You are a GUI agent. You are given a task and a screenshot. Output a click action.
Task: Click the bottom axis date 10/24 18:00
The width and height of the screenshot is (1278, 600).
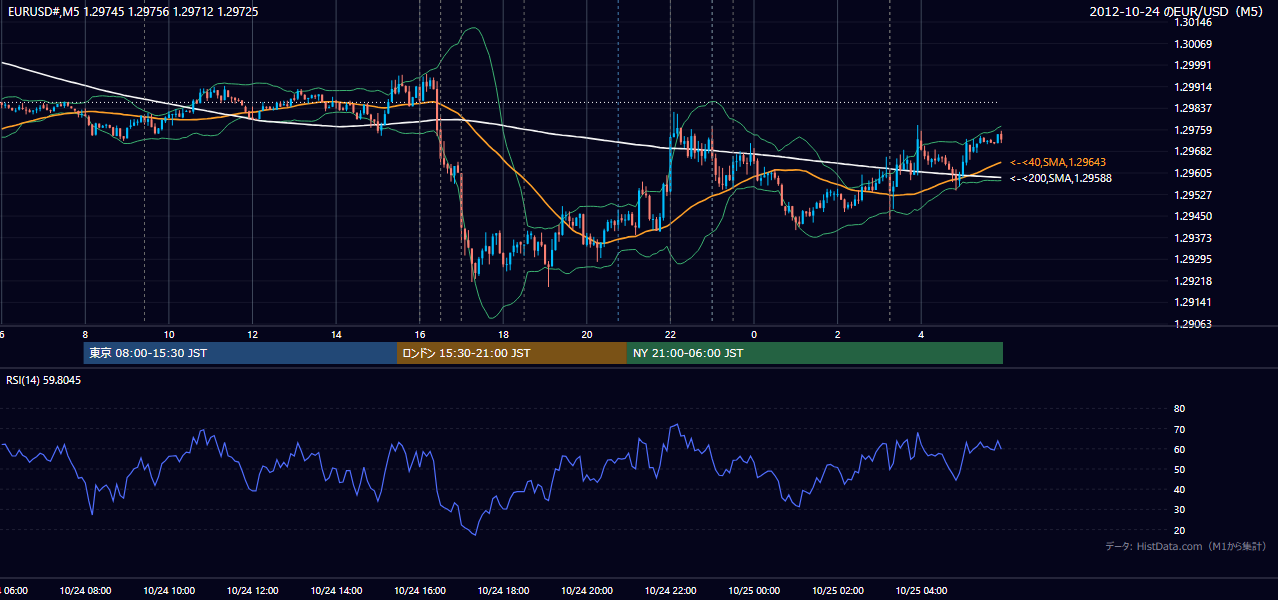[503, 590]
